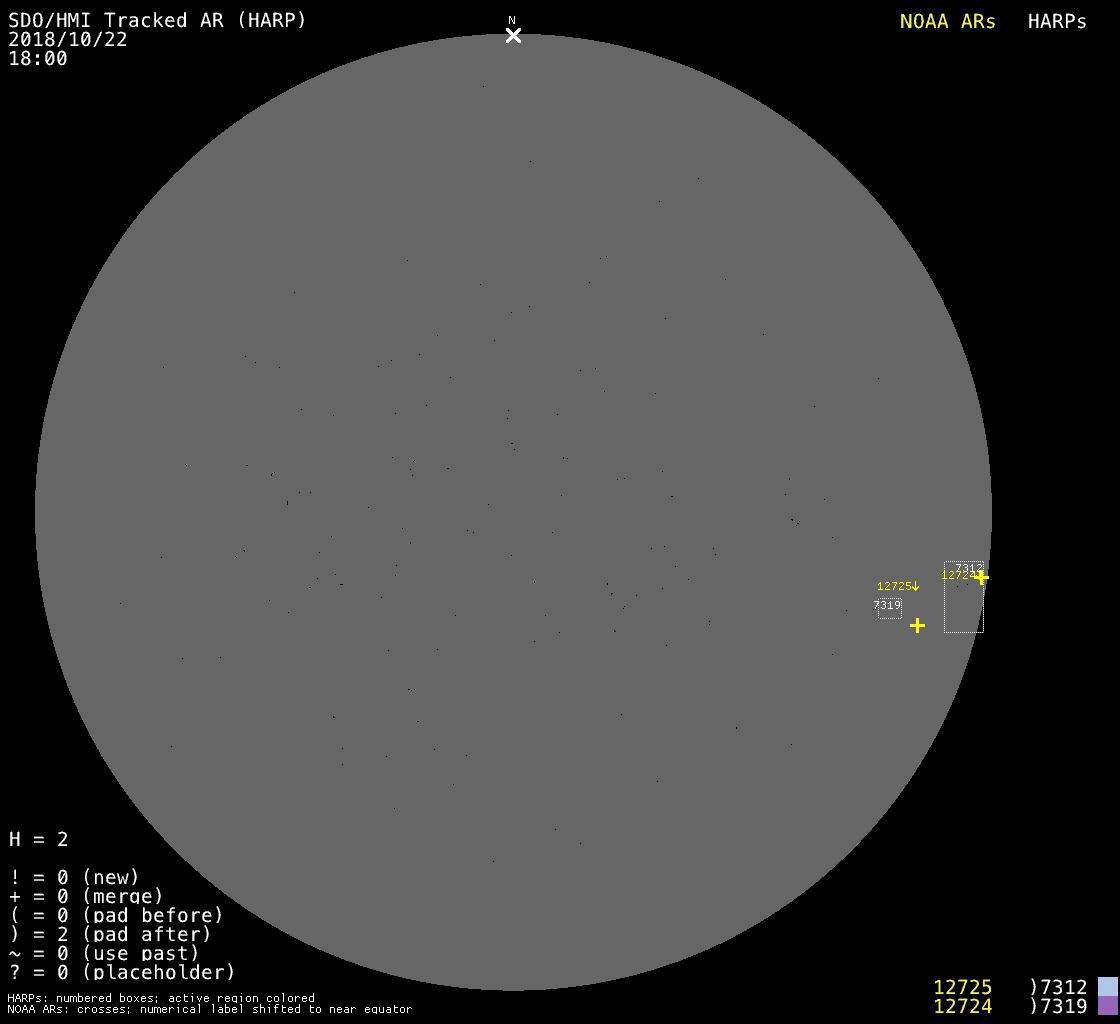The width and height of the screenshot is (1120, 1024).
Task: Click the yellow cross beside HARP 7312
Action: (x=981, y=577)
